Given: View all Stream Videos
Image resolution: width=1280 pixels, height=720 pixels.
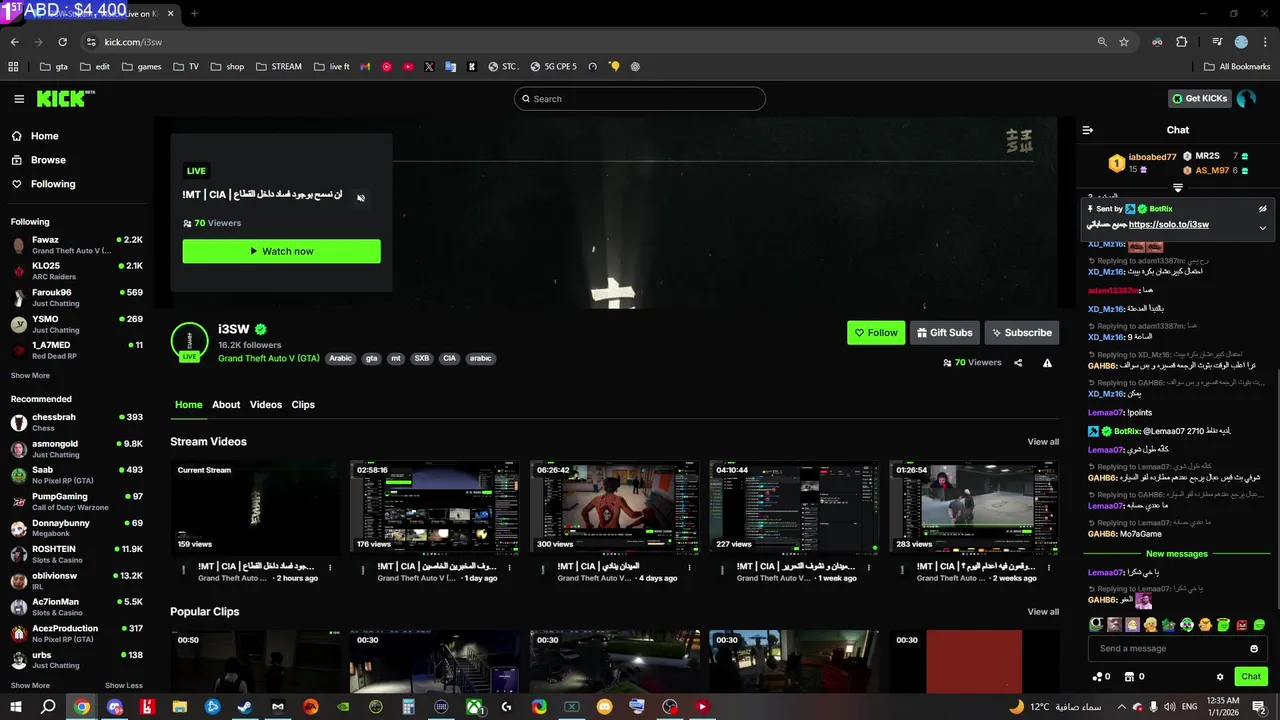Looking at the screenshot, I should click(x=1043, y=442).
